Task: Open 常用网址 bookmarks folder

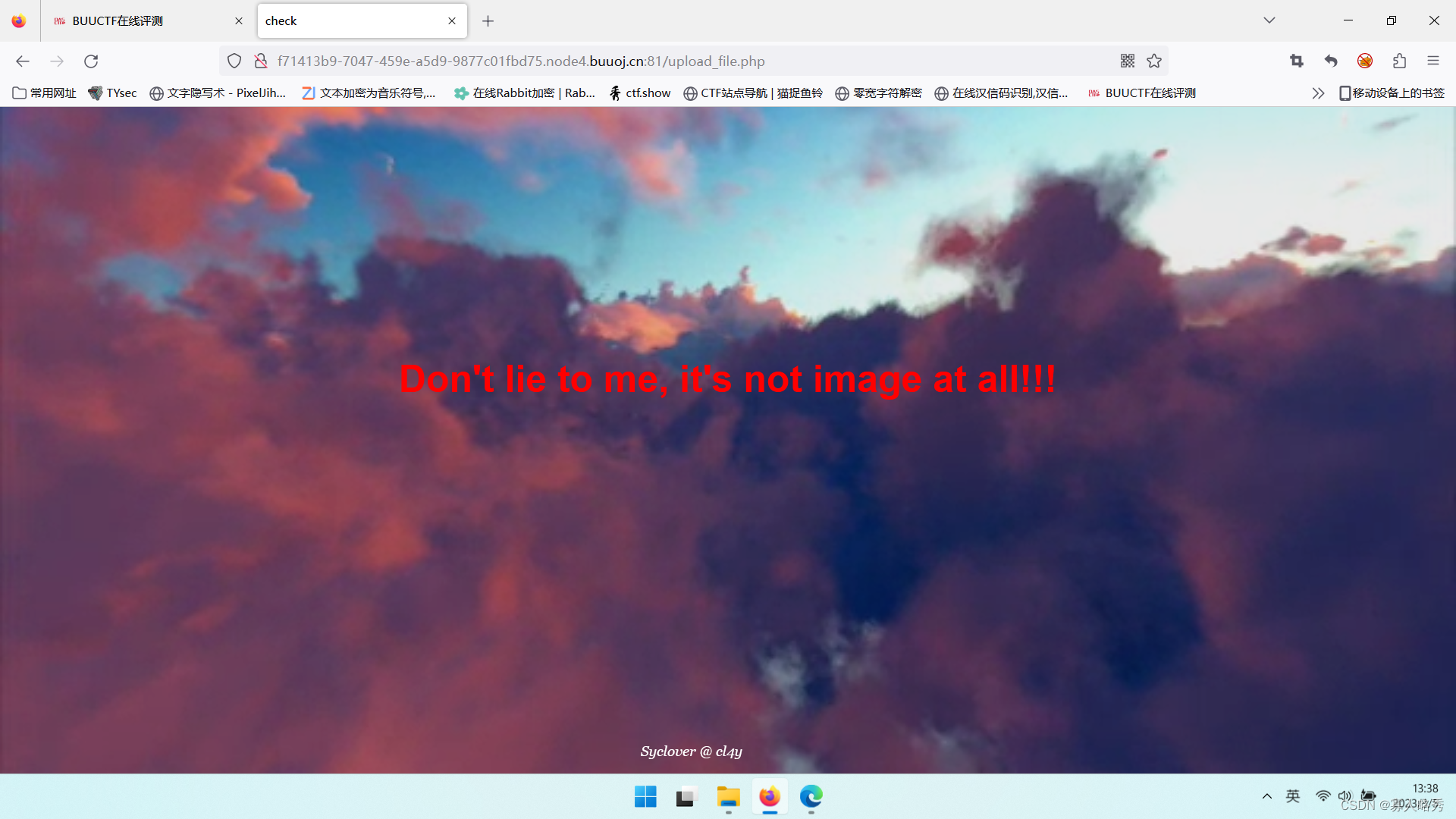Action: [x=45, y=93]
